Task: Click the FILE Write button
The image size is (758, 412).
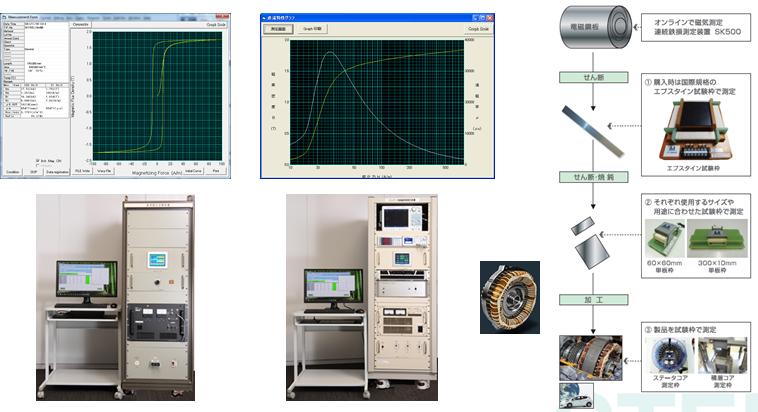Action: (82, 171)
